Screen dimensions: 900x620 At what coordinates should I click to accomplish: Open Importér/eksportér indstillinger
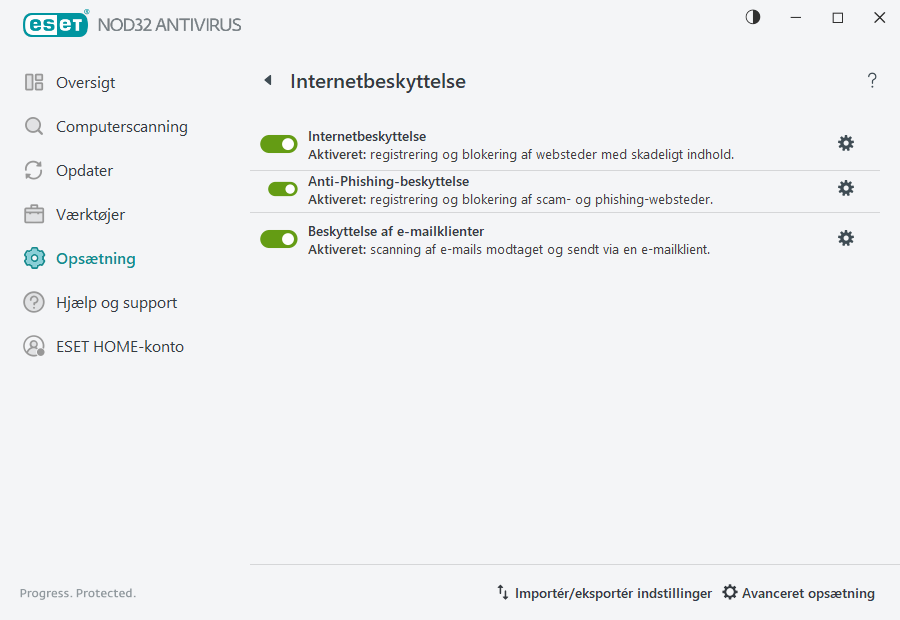[605, 592]
